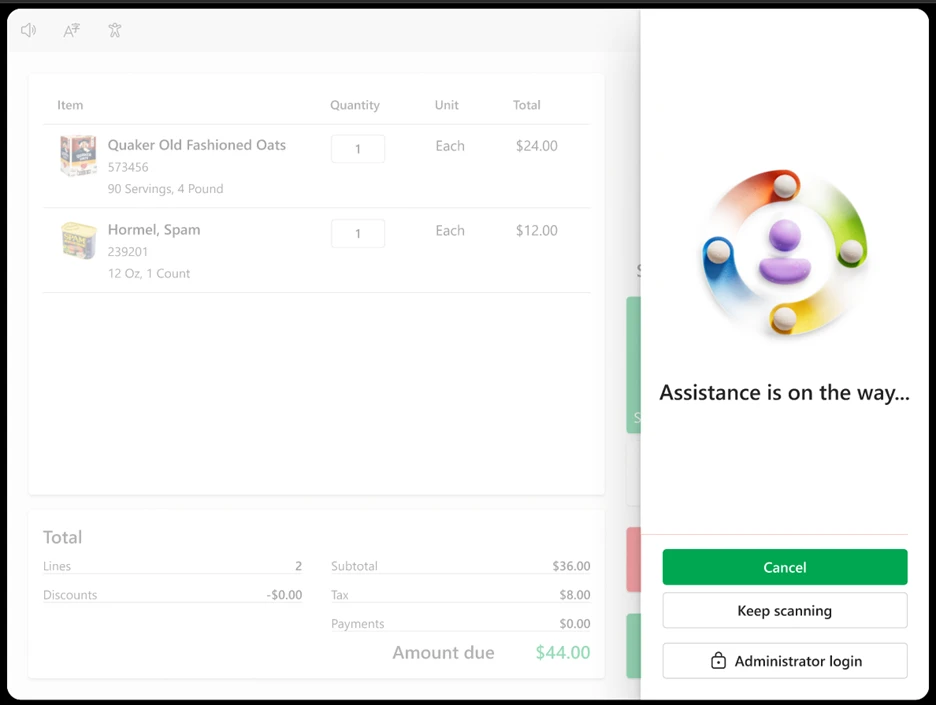The height and width of the screenshot is (705, 936).
Task: Select the Hormel Spam product image
Action: 78,241
